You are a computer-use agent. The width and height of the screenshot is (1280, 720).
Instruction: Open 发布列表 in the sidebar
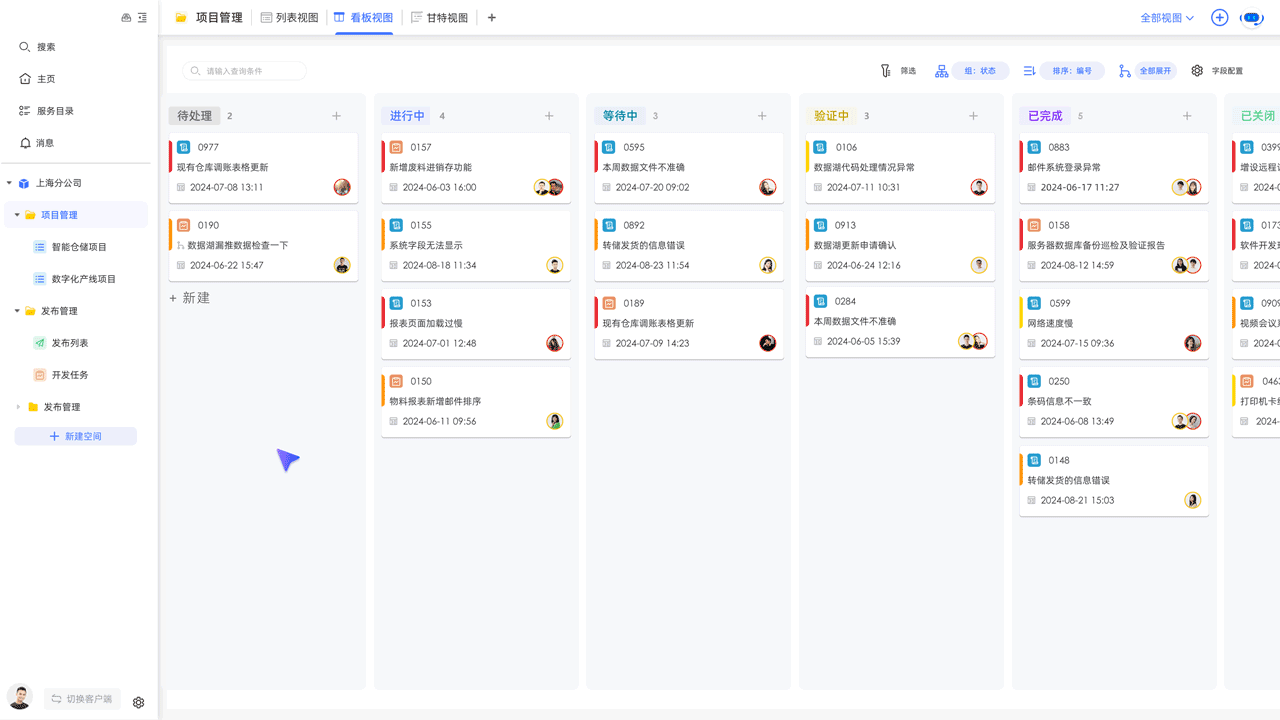tap(70, 343)
